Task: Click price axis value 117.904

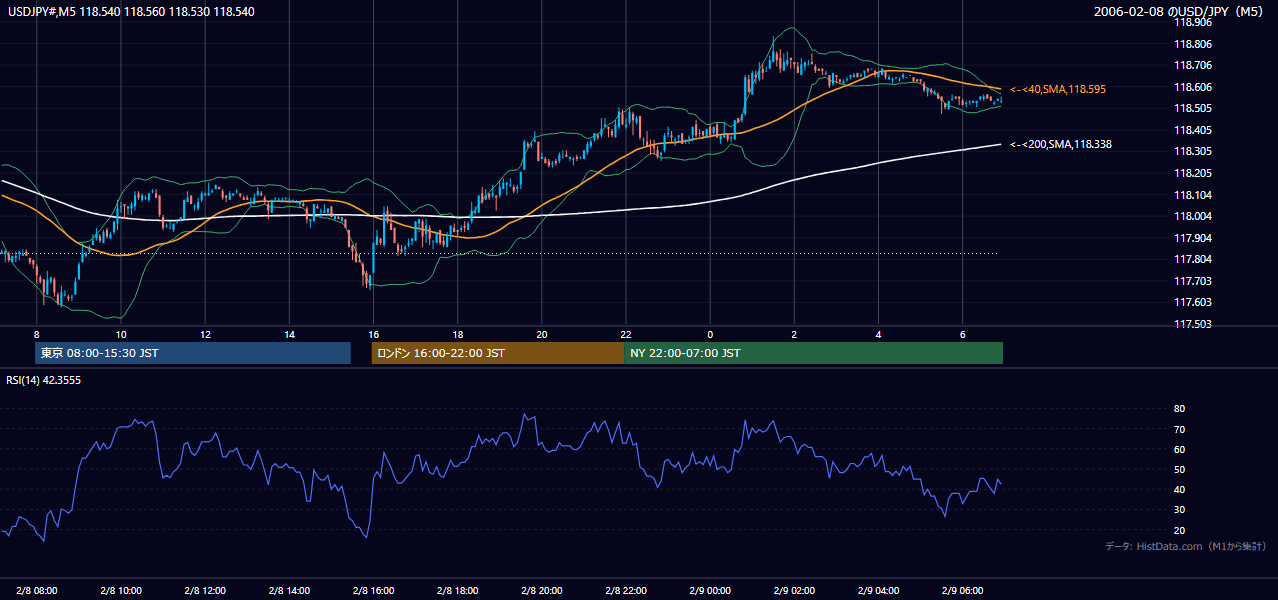Action: click(1192, 238)
